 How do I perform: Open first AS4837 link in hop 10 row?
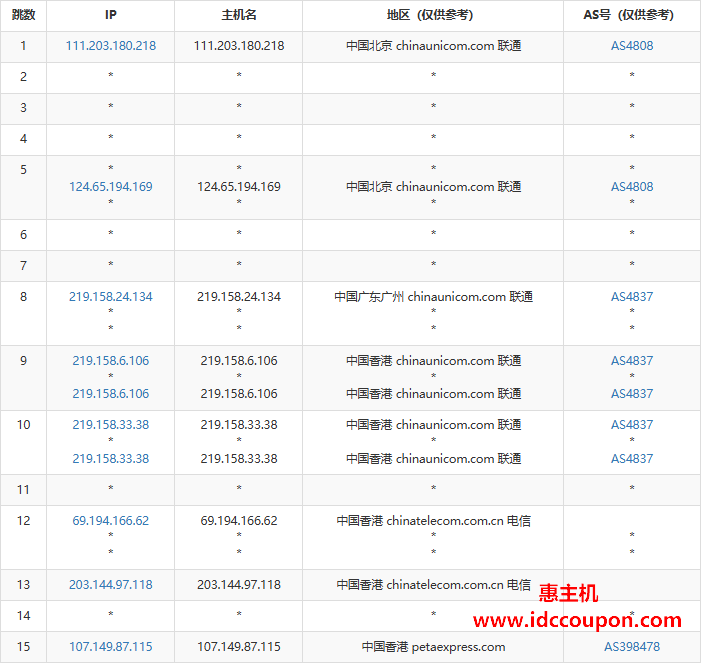pyautogui.click(x=632, y=424)
